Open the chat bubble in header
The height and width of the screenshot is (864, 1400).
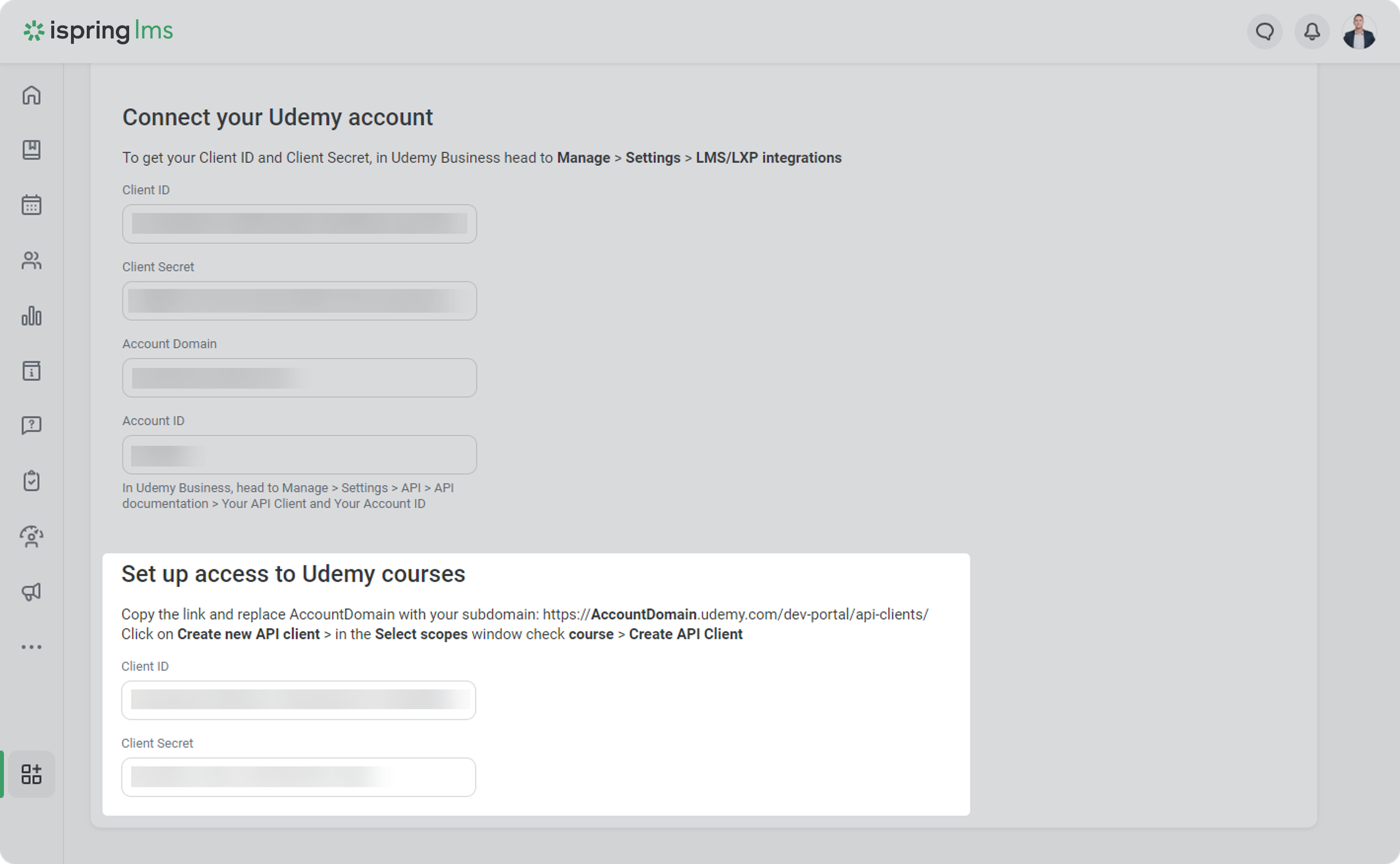1264,32
